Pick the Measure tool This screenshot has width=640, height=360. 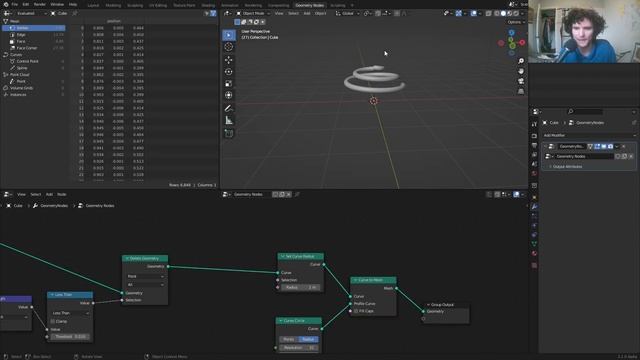click(229, 120)
